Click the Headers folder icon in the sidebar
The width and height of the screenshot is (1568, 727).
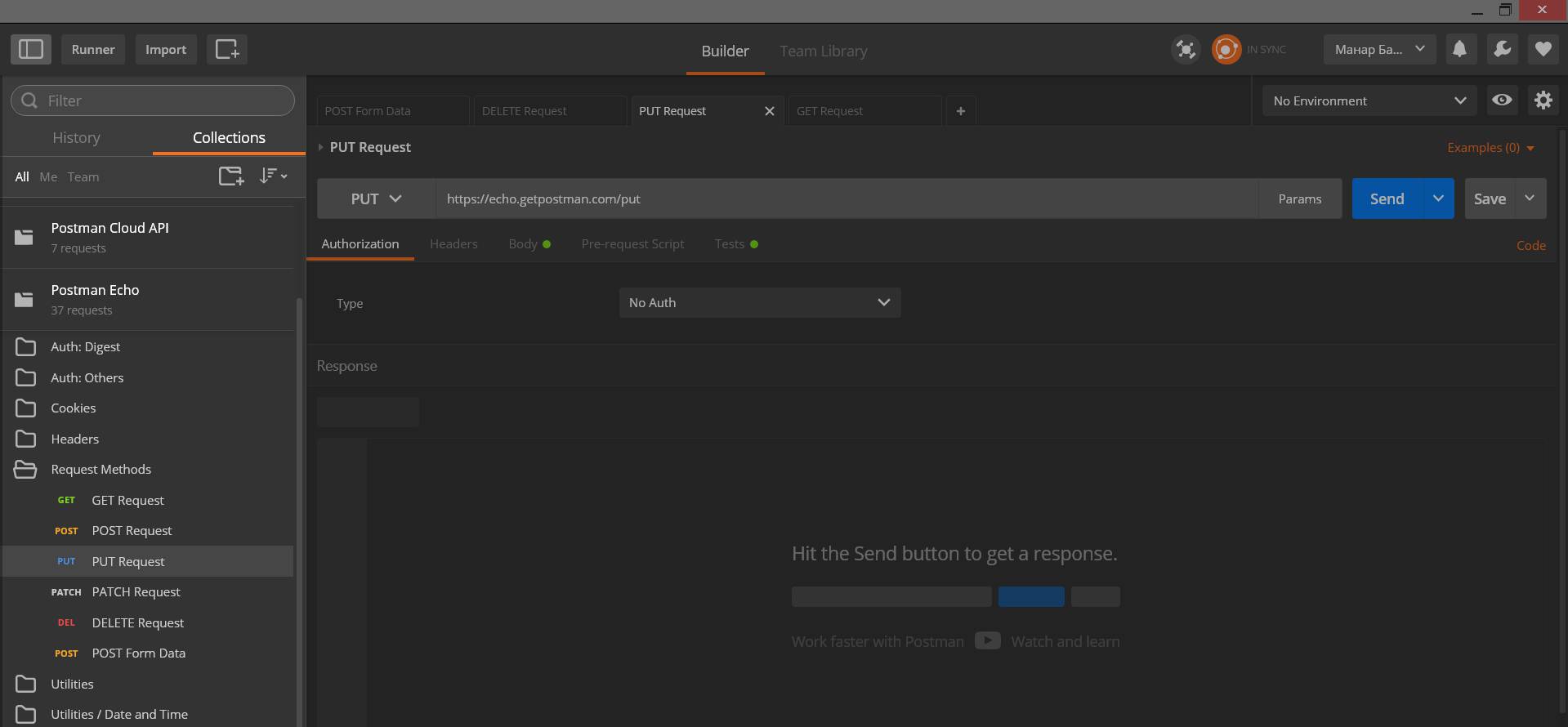(25, 439)
